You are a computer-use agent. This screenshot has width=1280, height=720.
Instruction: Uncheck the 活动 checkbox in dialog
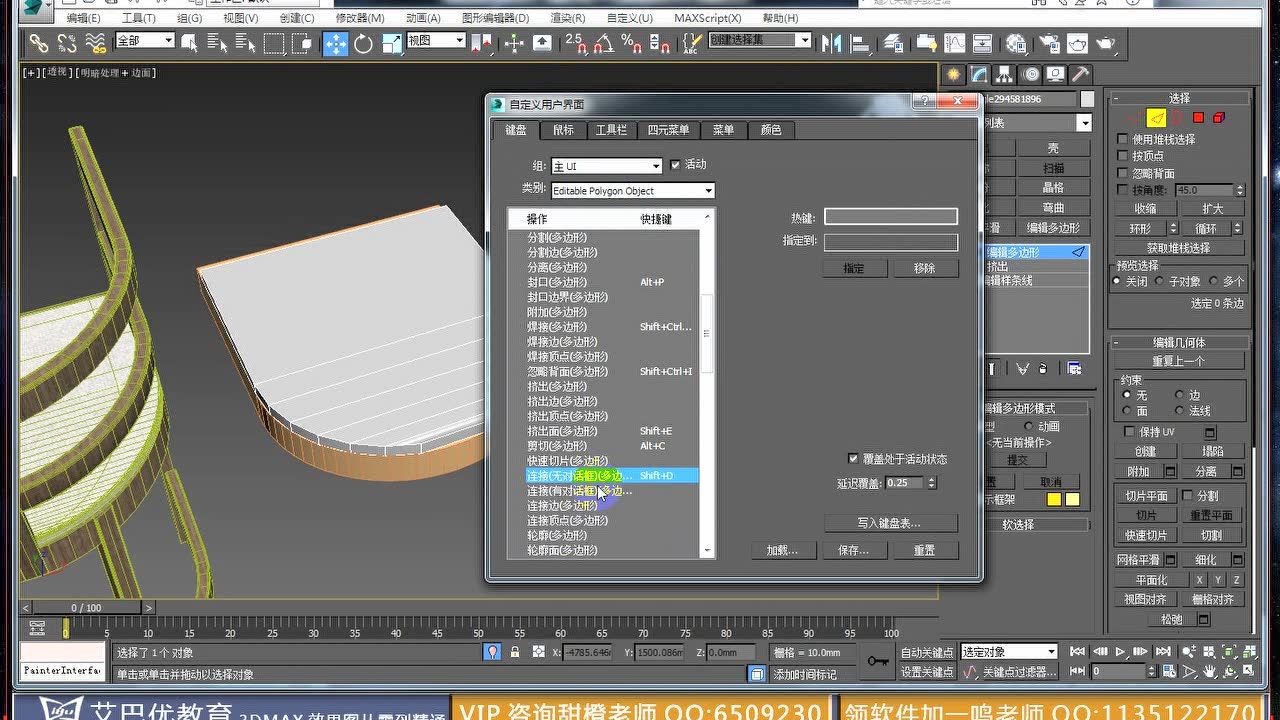[675, 165]
